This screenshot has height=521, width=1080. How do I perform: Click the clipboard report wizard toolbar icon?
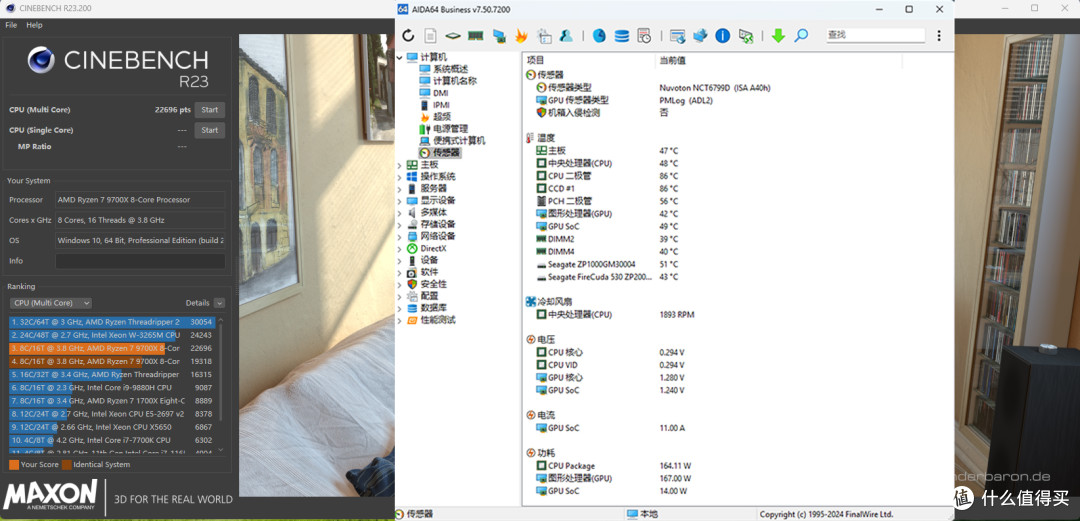click(x=544, y=36)
